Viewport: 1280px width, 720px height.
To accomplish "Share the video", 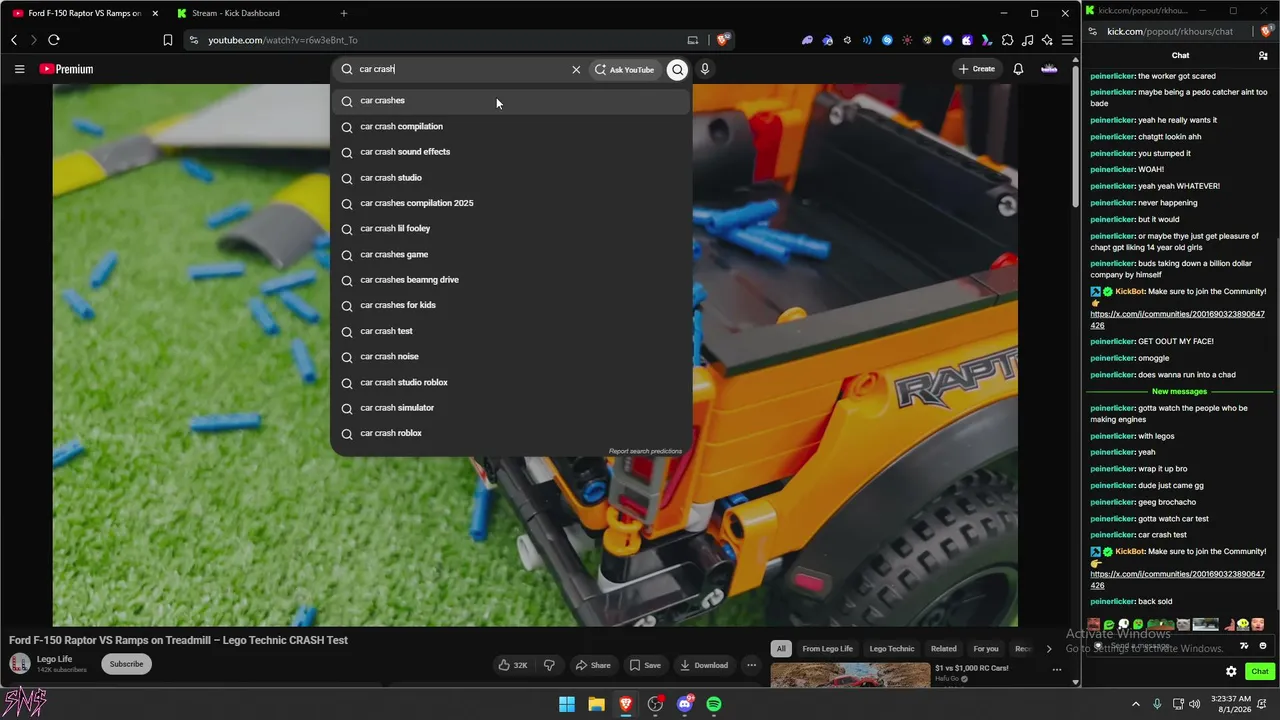I will click(593, 665).
